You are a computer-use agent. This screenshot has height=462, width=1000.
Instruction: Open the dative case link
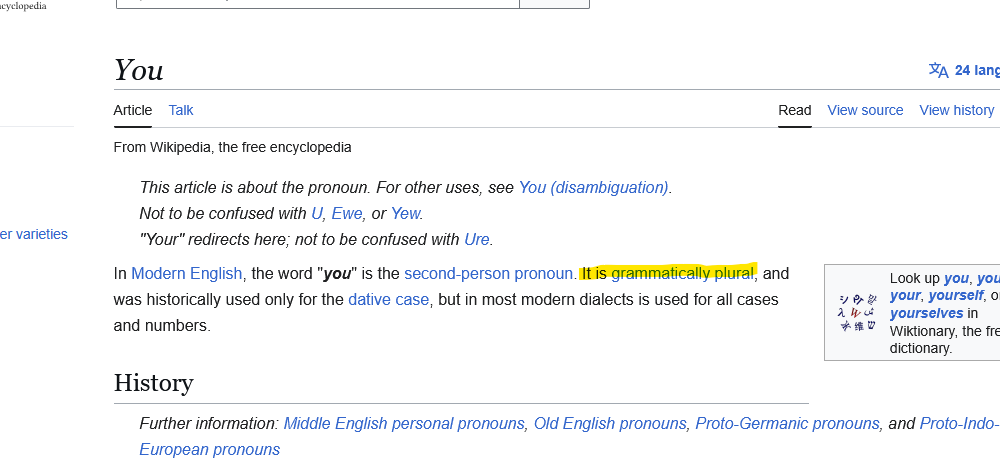[x=388, y=299]
